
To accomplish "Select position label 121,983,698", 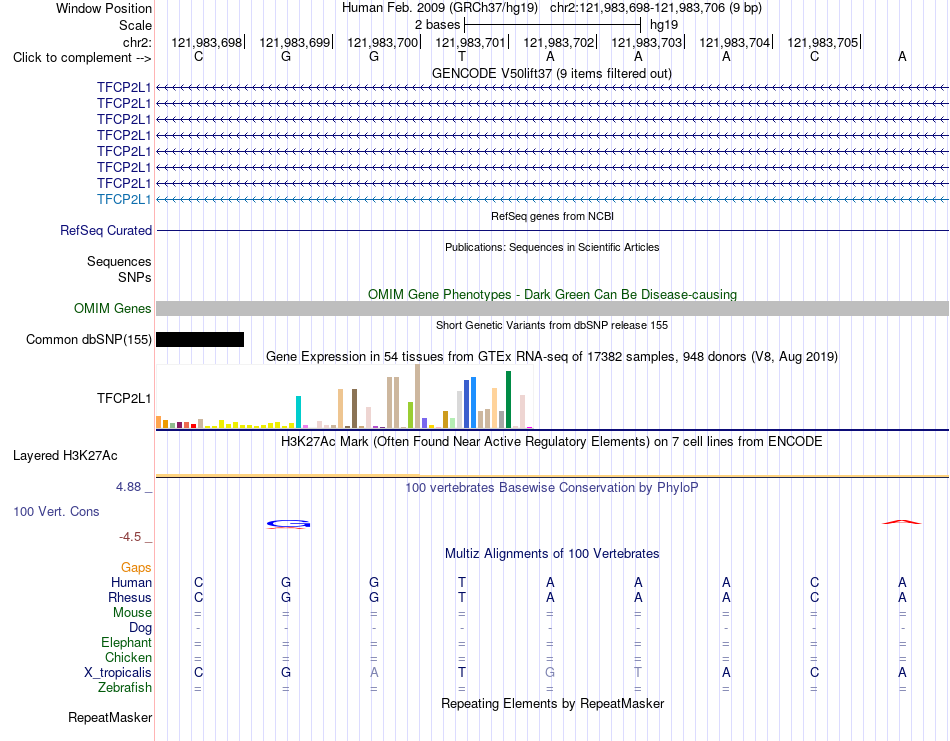I will coord(206,42).
